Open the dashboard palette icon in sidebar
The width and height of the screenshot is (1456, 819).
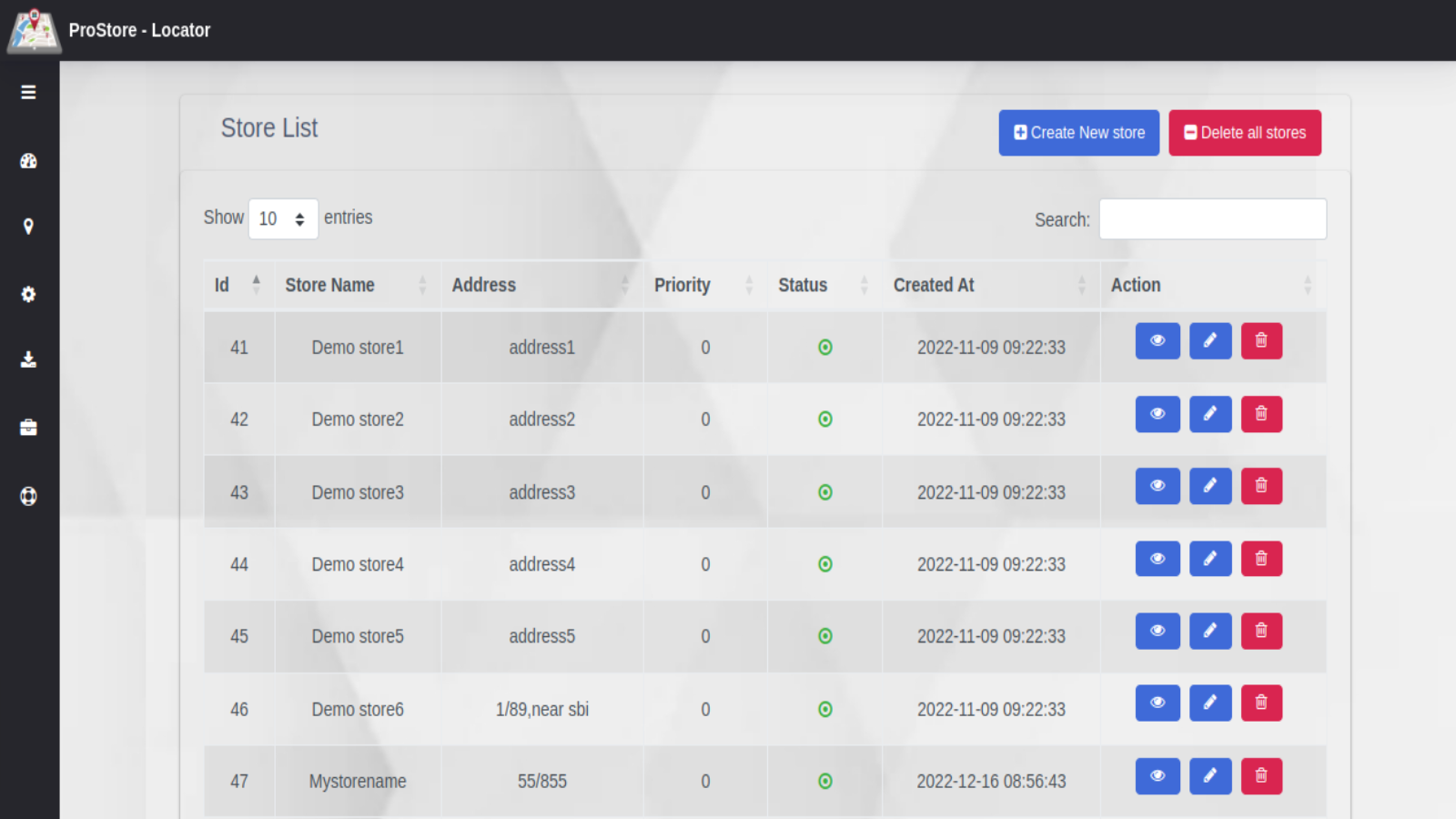tap(28, 161)
